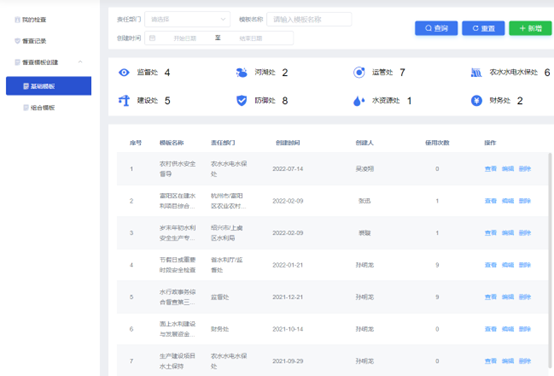Click 删除 in row 1
This screenshot has width=554, height=376.
(x=525, y=169)
